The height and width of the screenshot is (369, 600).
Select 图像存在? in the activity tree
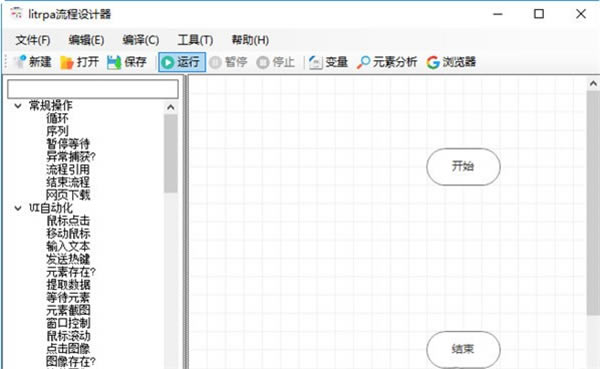pyautogui.click(x=71, y=361)
